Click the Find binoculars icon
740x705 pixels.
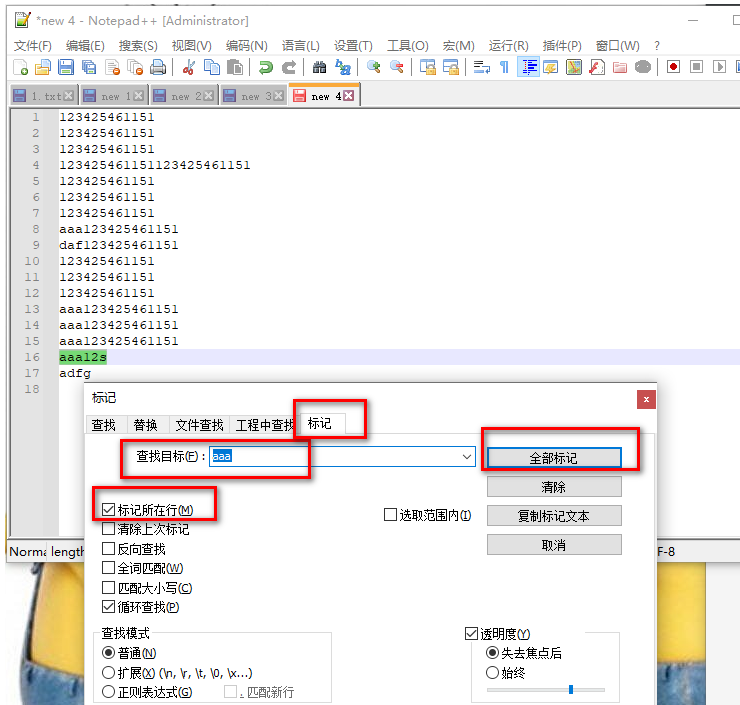(320, 67)
